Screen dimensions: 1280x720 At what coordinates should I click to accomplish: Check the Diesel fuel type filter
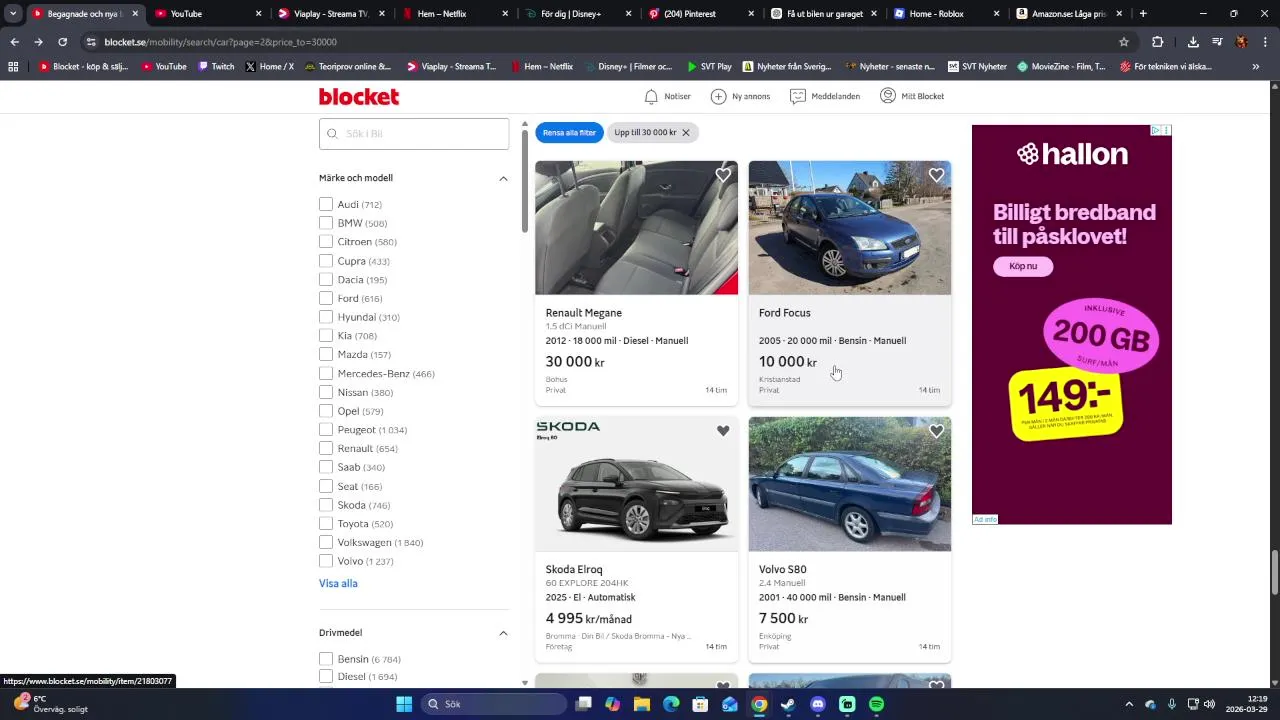point(326,677)
